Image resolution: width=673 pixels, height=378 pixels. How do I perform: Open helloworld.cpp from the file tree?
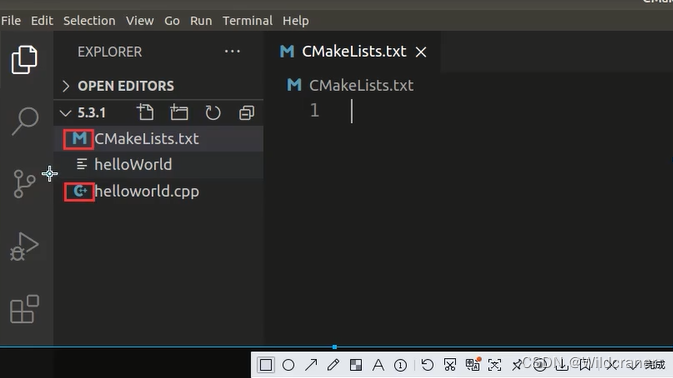coord(158,191)
